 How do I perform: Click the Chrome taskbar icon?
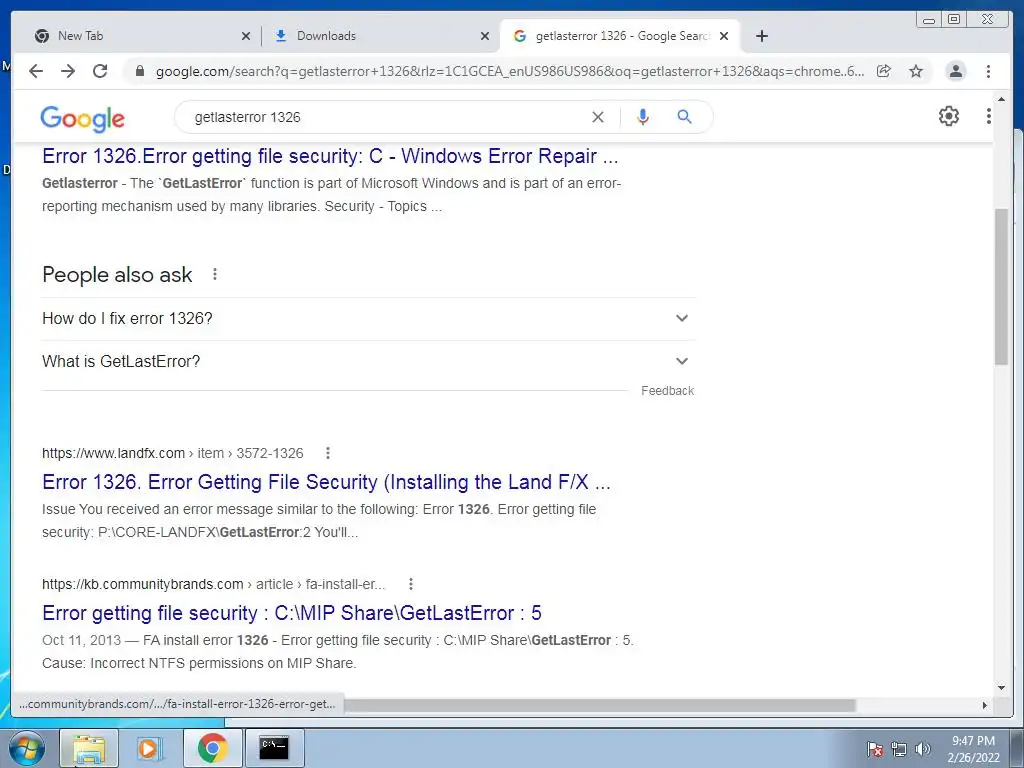point(212,748)
